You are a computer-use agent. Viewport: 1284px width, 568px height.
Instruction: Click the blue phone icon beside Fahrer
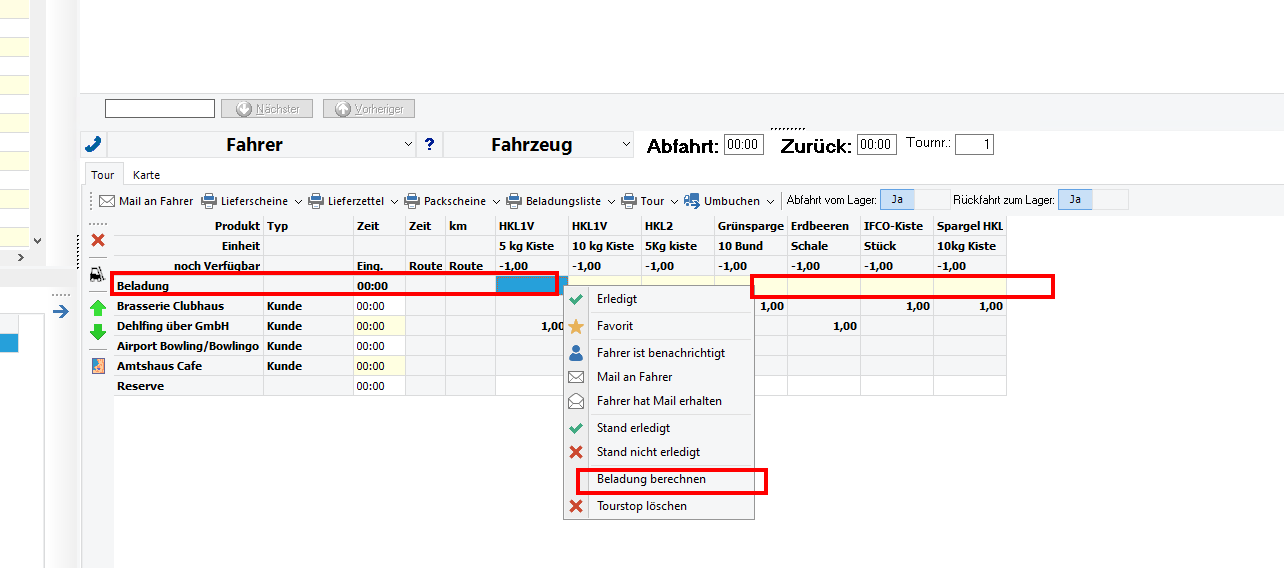pos(93,144)
